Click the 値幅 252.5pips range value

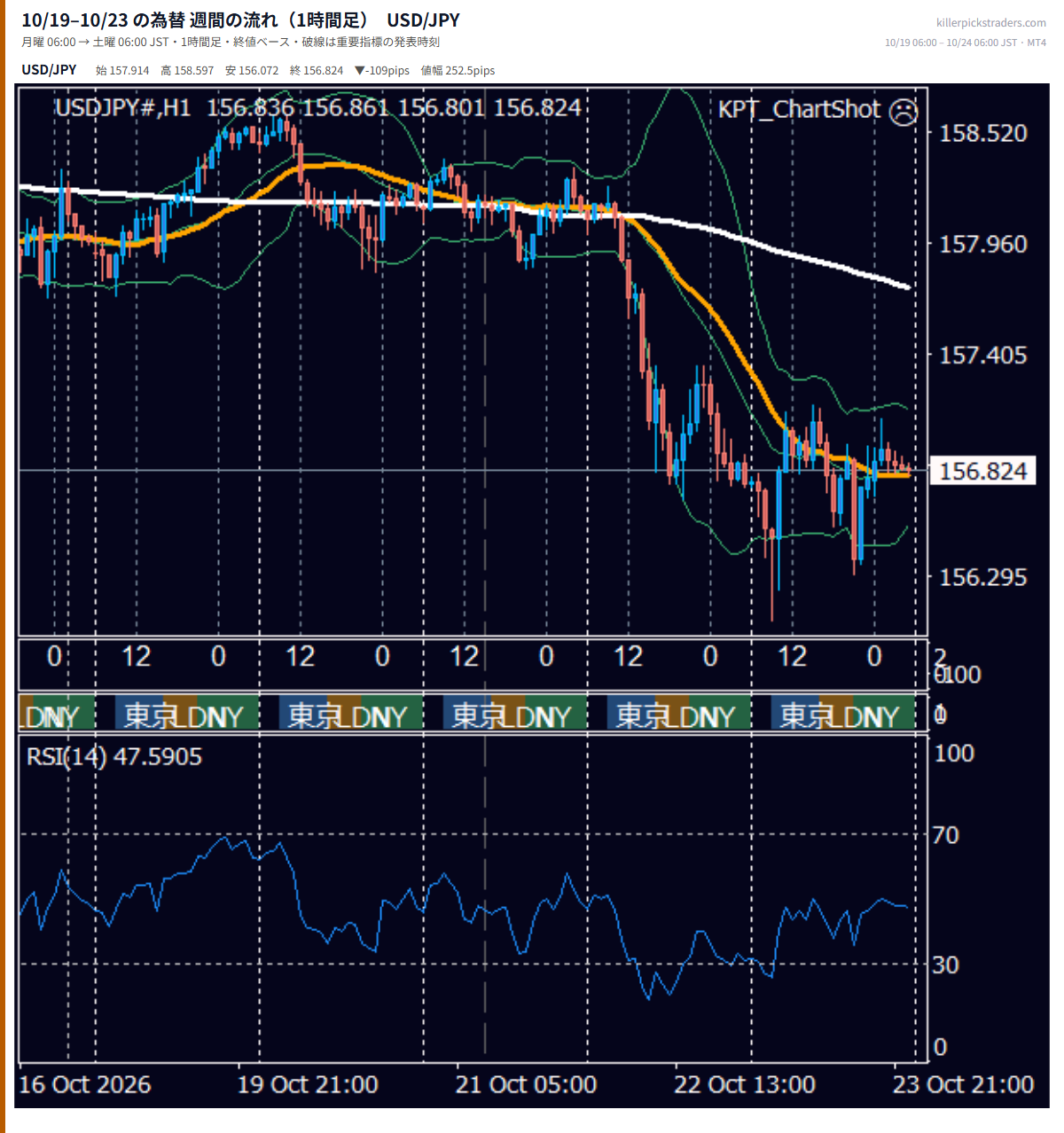tap(458, 71)
